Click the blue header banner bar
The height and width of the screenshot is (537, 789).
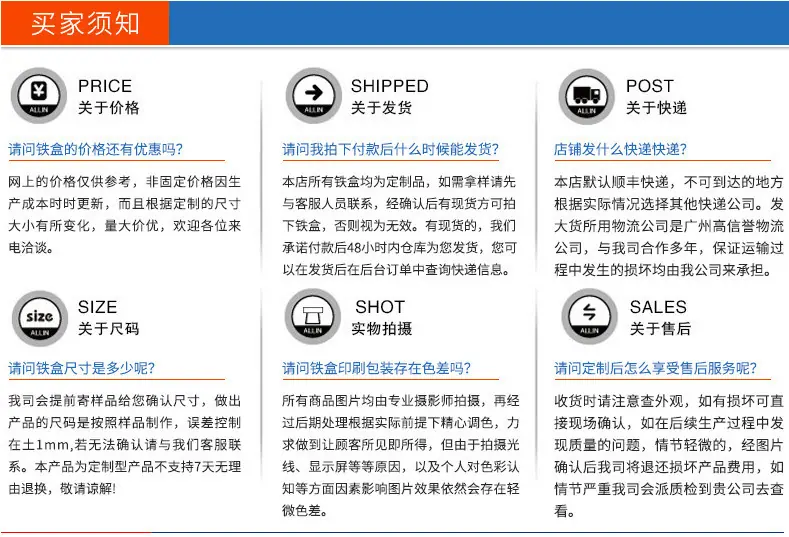479,23
